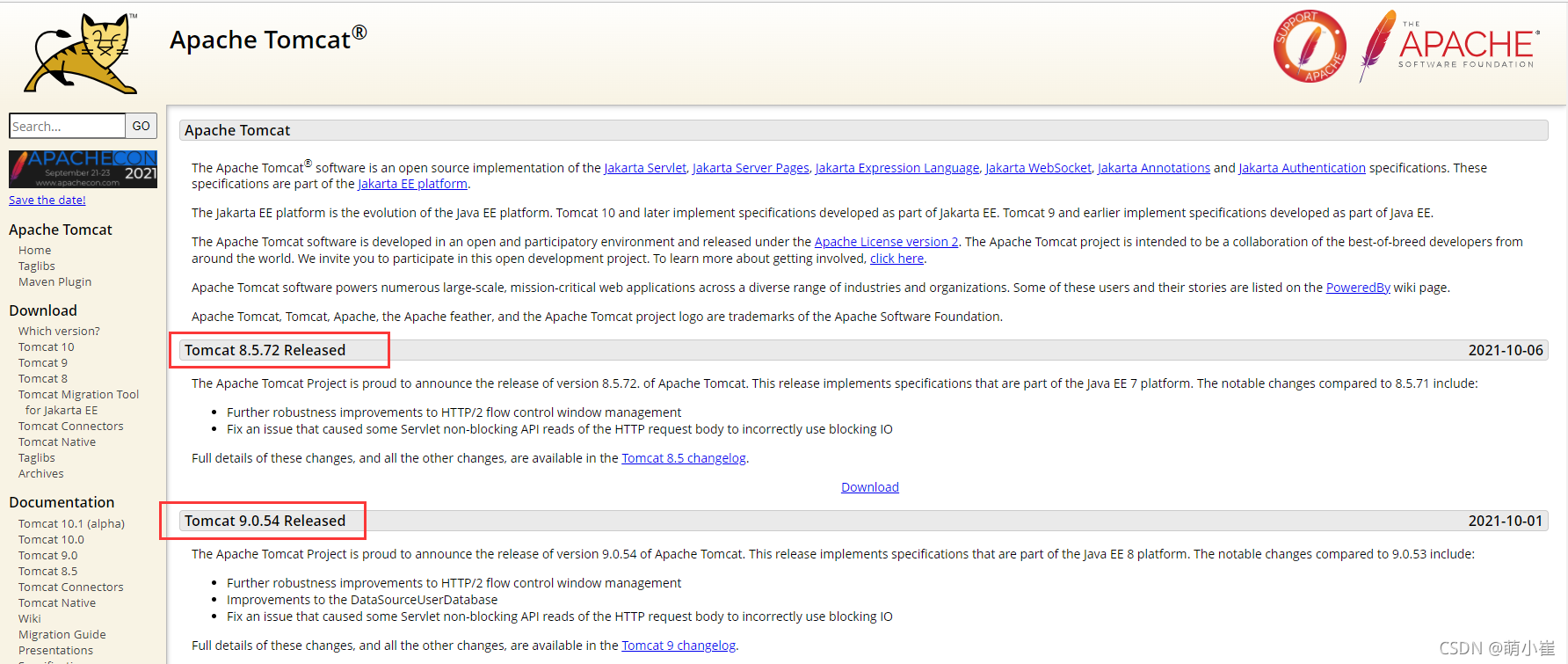Click the 2021-10-01 release date

point(1506,521)
